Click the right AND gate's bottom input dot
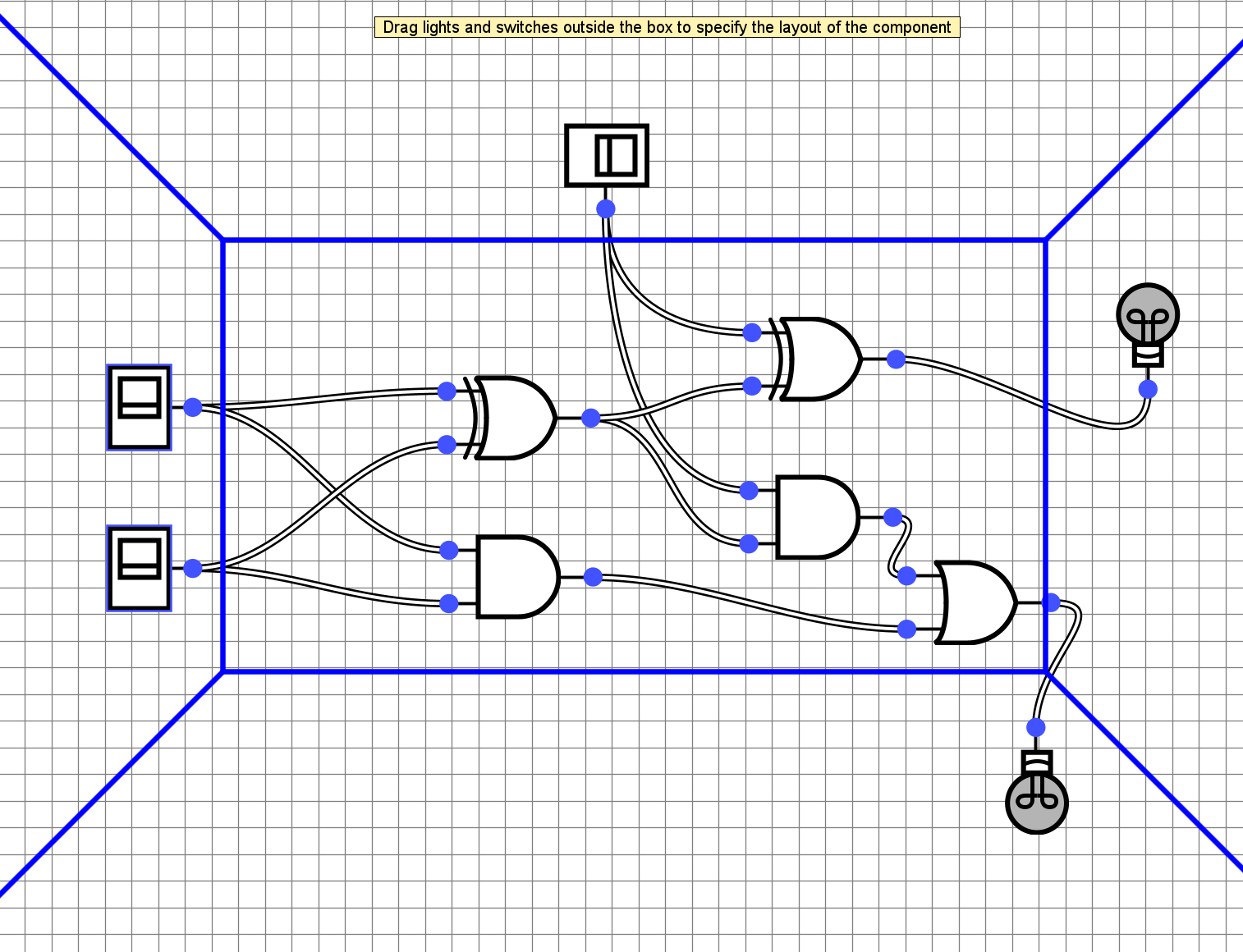 click(749, 543)
